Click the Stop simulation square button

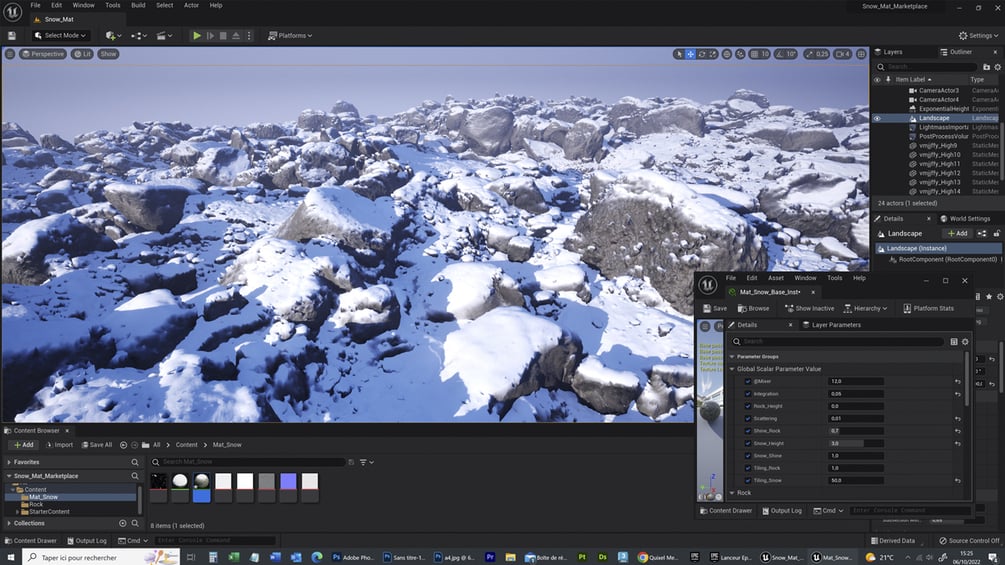(223, 36)
